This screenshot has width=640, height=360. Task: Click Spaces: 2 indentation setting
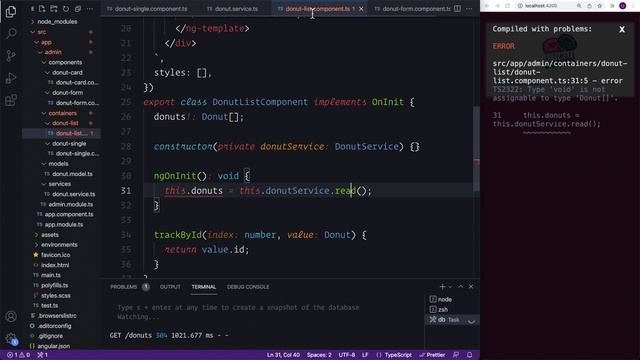pyautogui.click(x=319, y=355)
